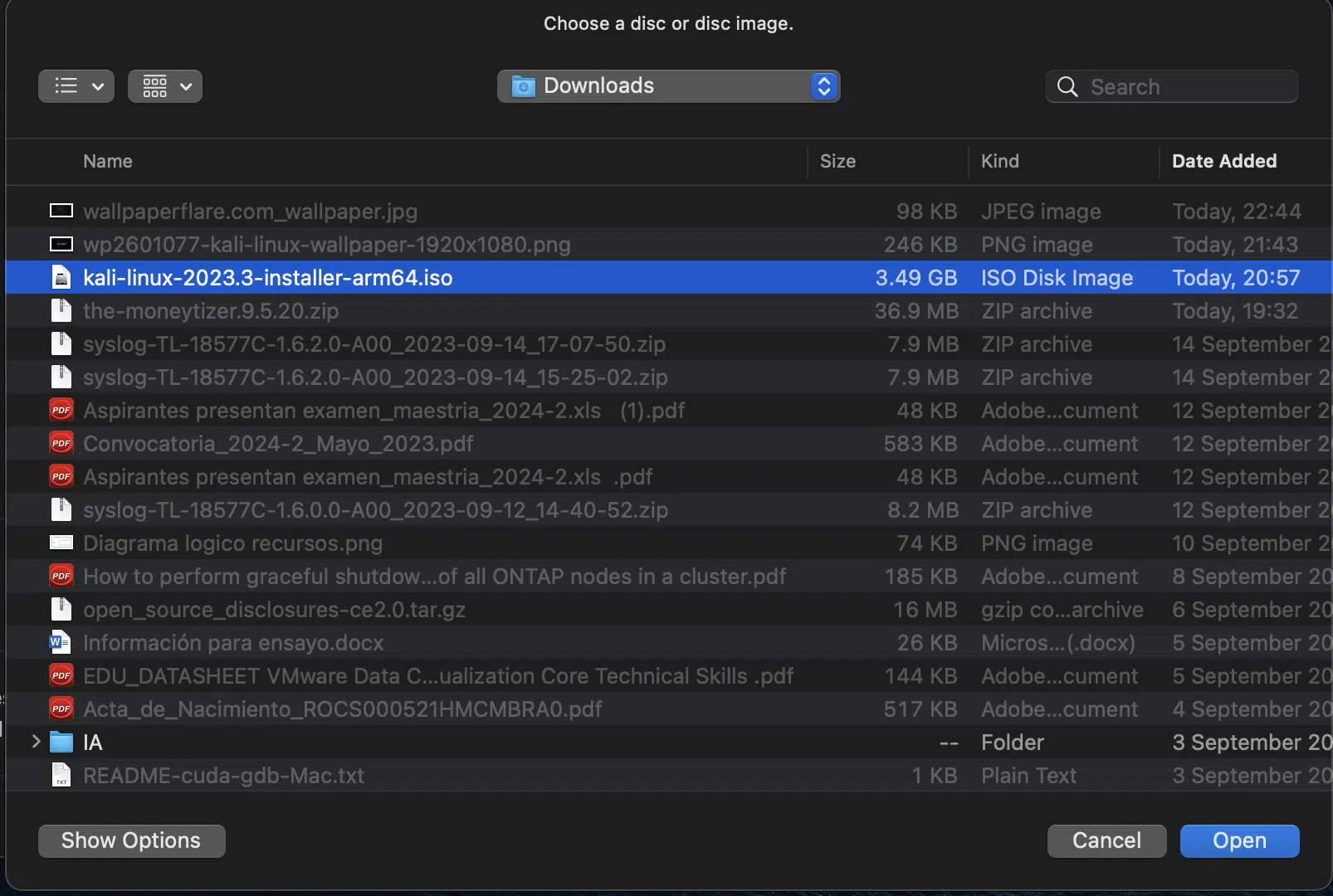
Task: Click the Show Options button
Action: (x=131, y=840)
